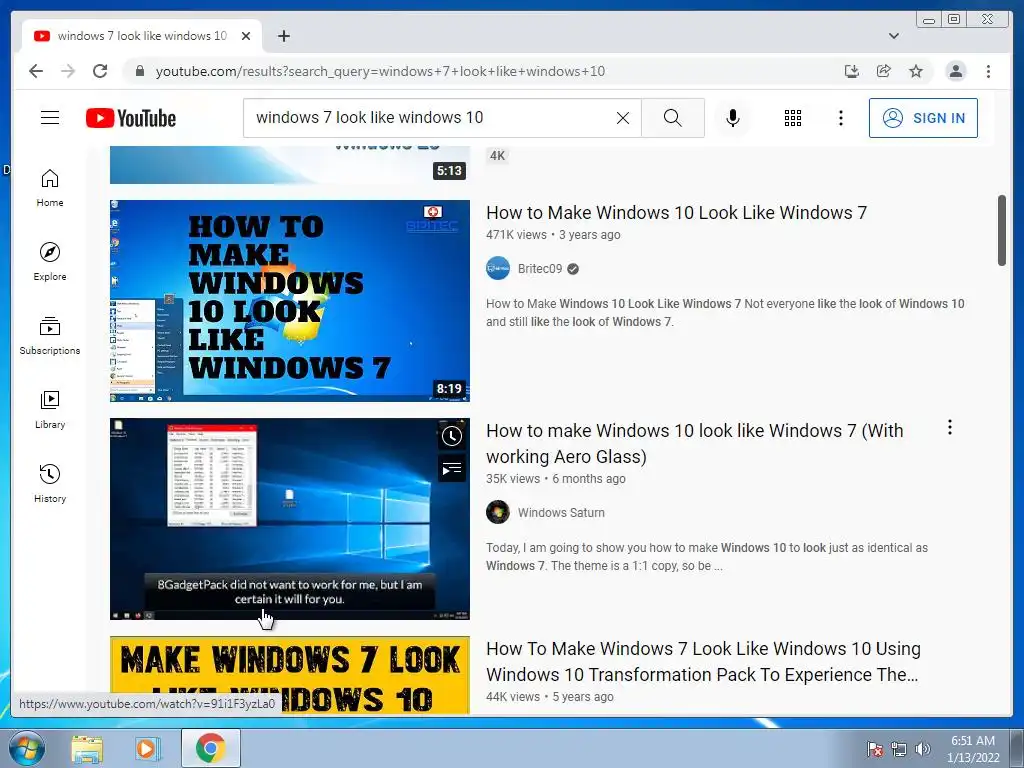Click Windows Saturn channel avatar
Image resolution: width=1024 pixels, height=768 pixels.
pos(498,512)
